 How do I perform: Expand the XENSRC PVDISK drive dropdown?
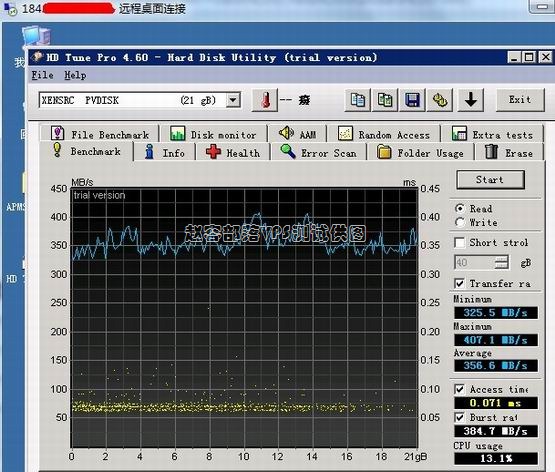pyautogui.click(x=233, y=100)
